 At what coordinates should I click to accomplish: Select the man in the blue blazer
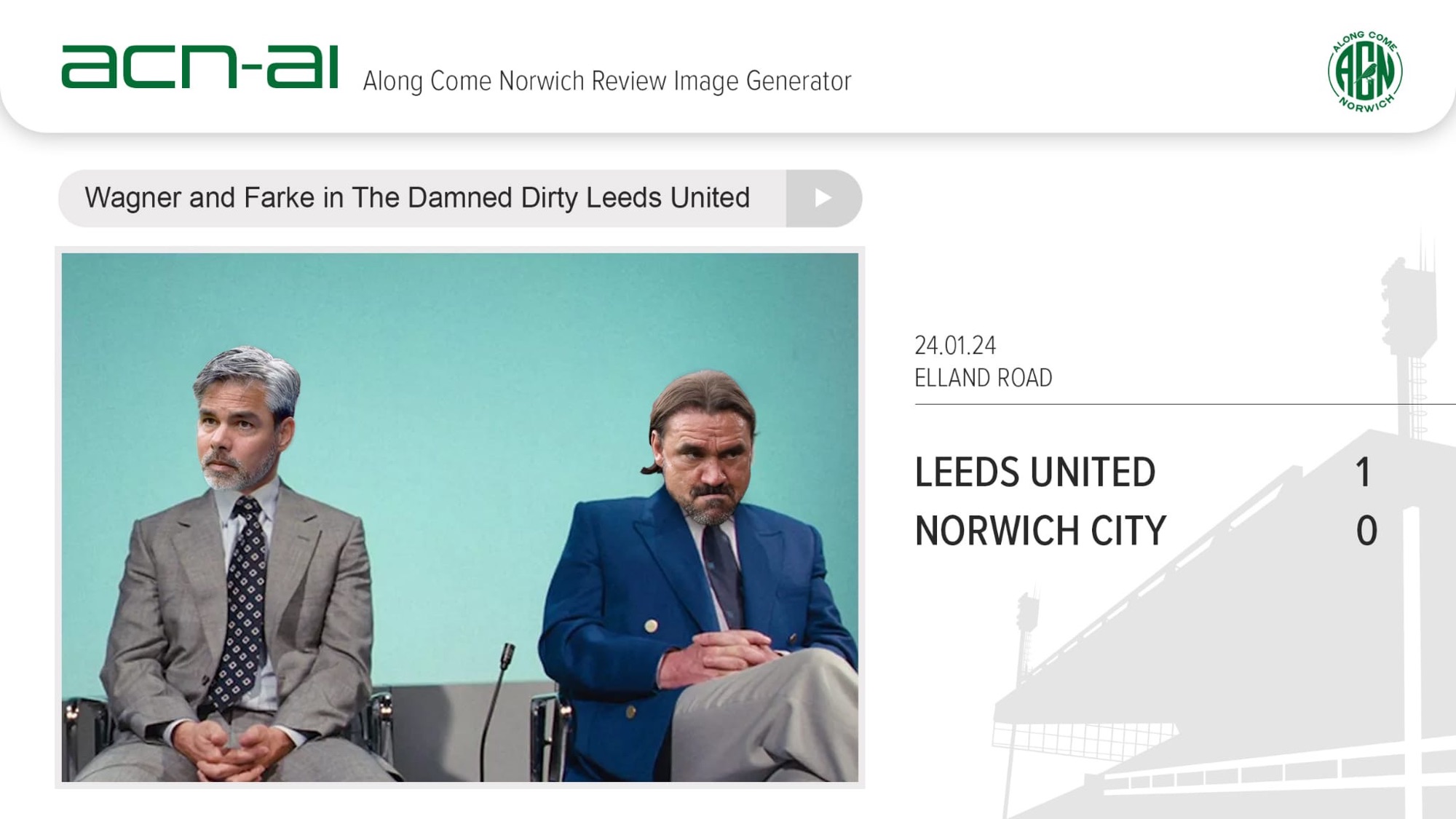click(699, 582)
